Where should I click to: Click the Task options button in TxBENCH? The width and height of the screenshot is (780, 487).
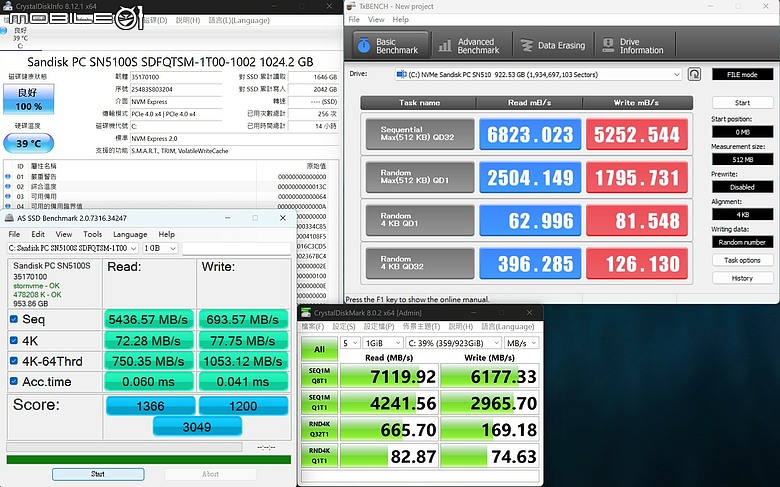(742, 260)
